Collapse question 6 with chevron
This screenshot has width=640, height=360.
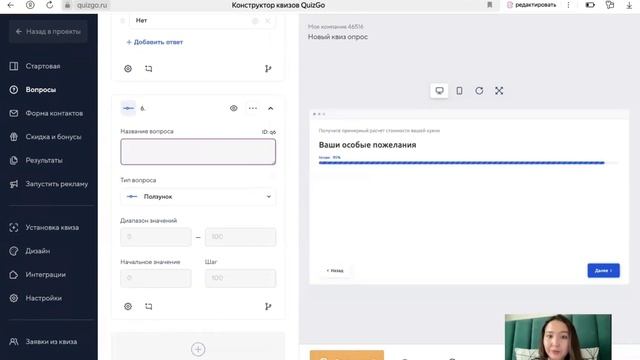pos(271,108)
